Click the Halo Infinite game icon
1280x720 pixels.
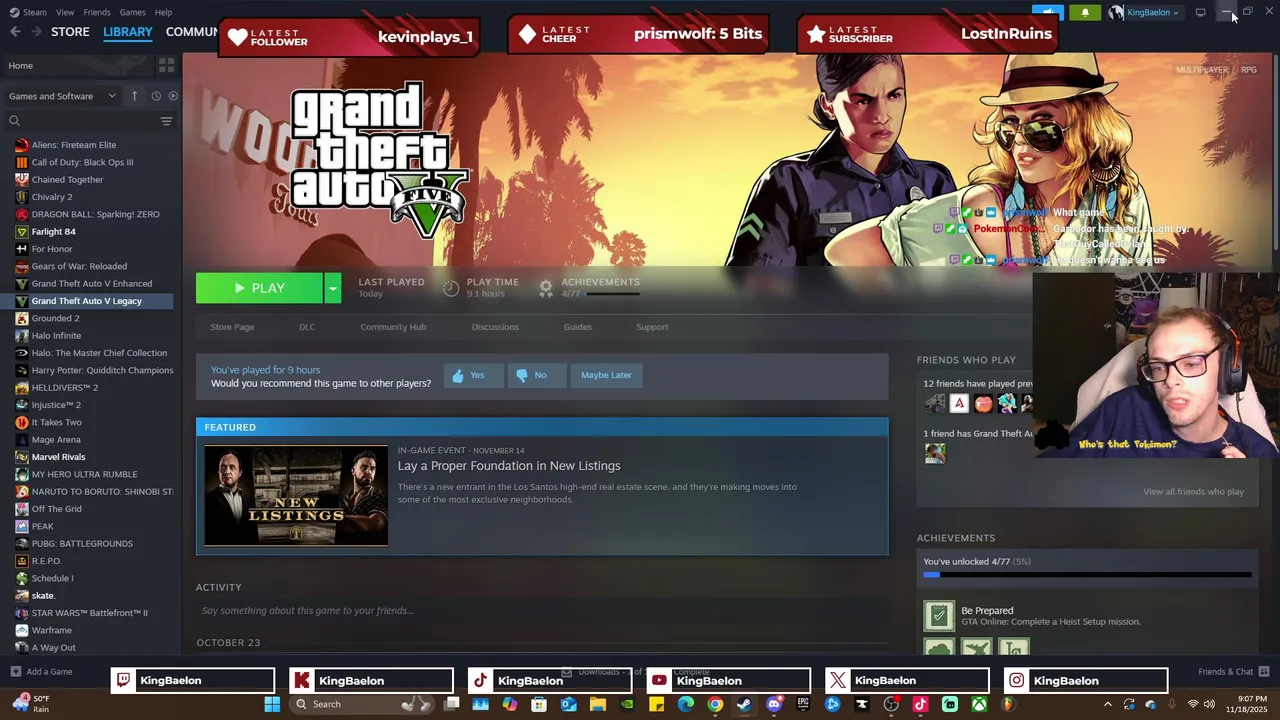coord(22,336)
